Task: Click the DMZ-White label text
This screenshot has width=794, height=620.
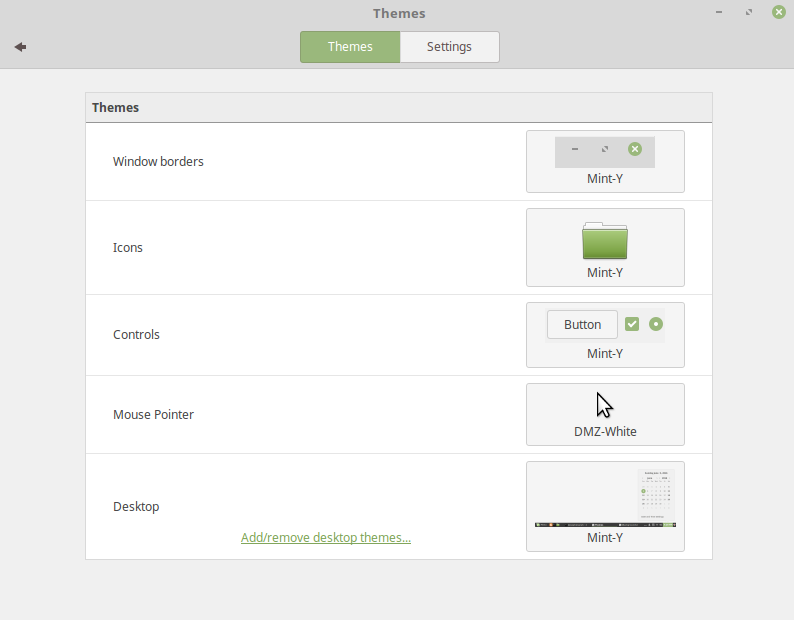Action: coord(605,432)
